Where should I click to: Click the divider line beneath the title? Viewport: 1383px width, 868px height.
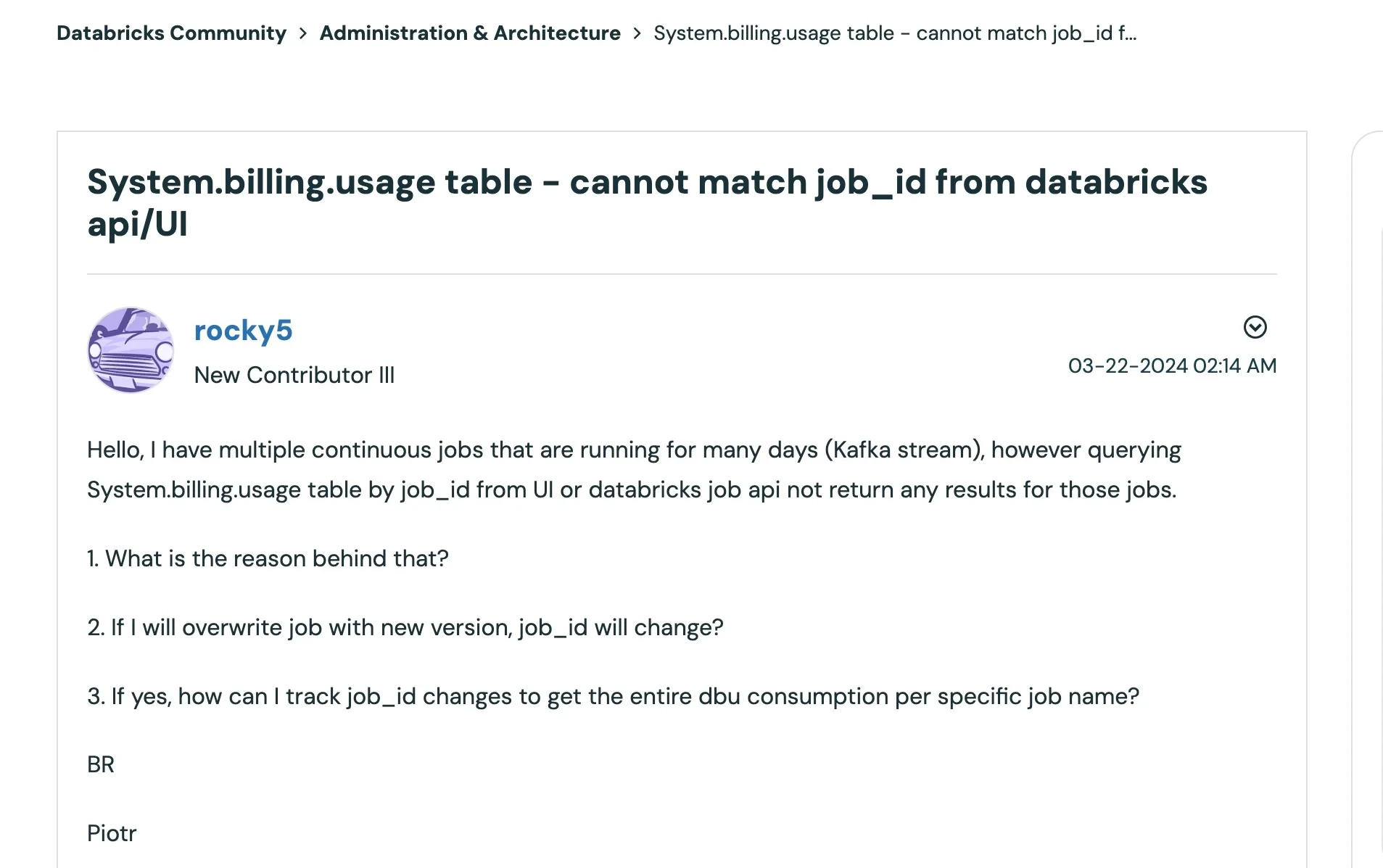(x=682, y=274)
